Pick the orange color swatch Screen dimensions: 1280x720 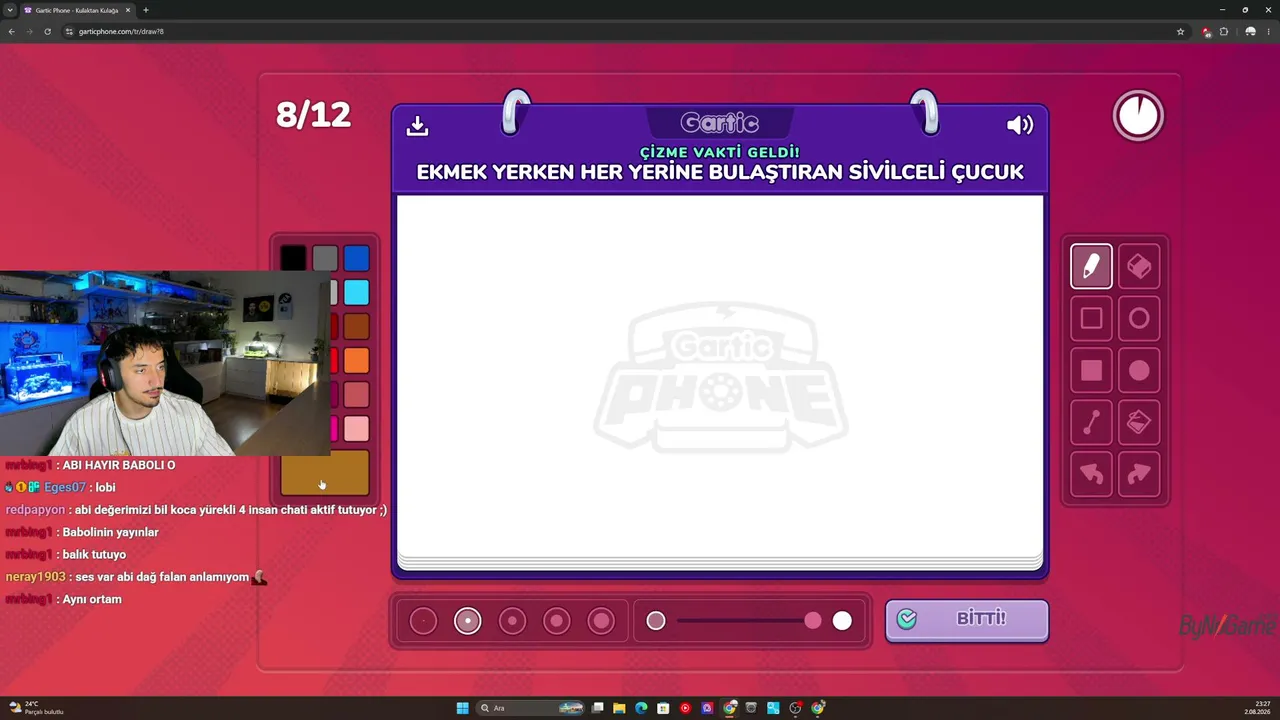click(x=357, y=360)
